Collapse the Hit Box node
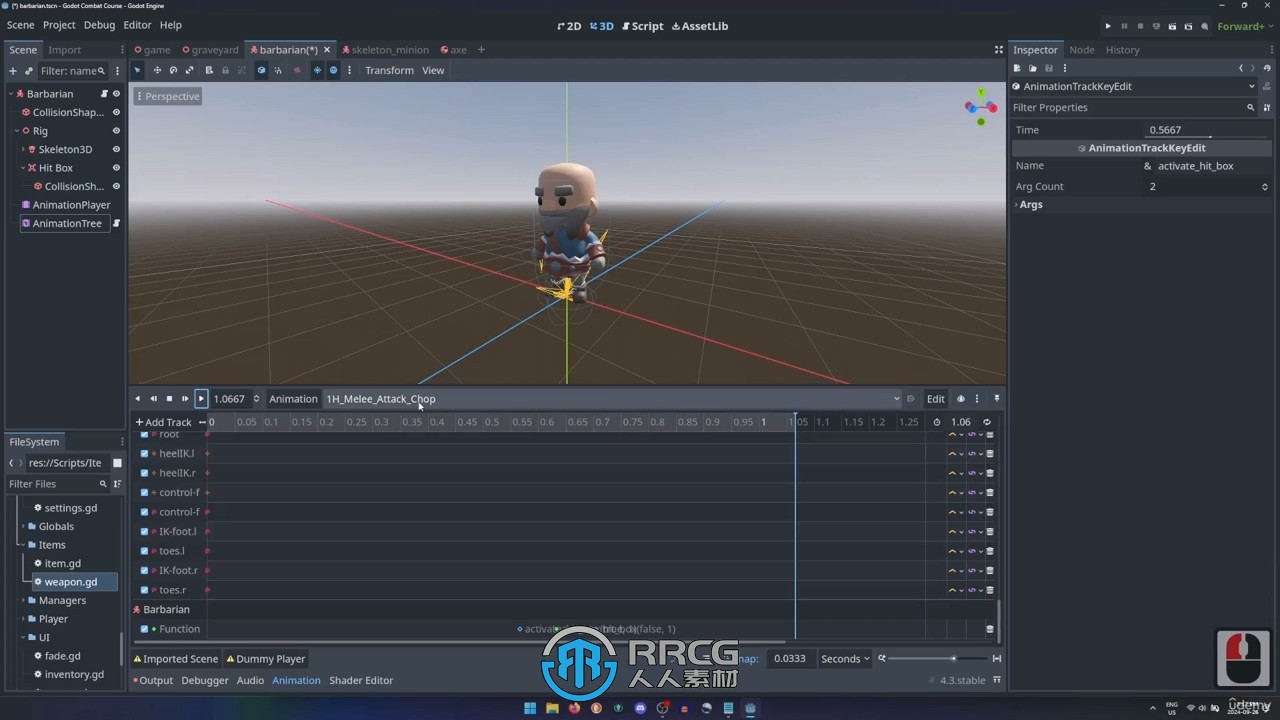The width and height of the screenshot is (1280, 720). [x=23, y=168]
